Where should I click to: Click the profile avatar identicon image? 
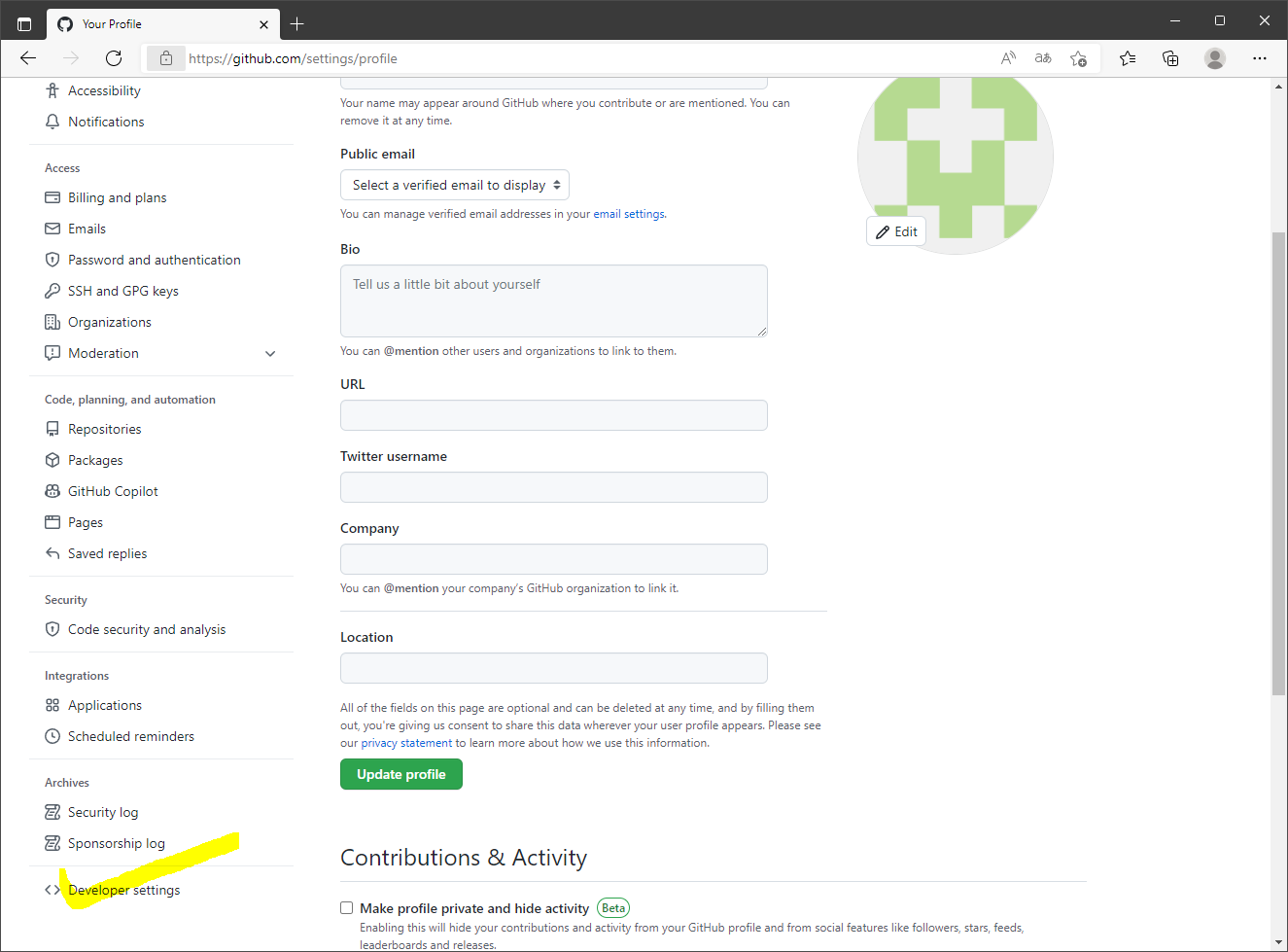[956, 156]
